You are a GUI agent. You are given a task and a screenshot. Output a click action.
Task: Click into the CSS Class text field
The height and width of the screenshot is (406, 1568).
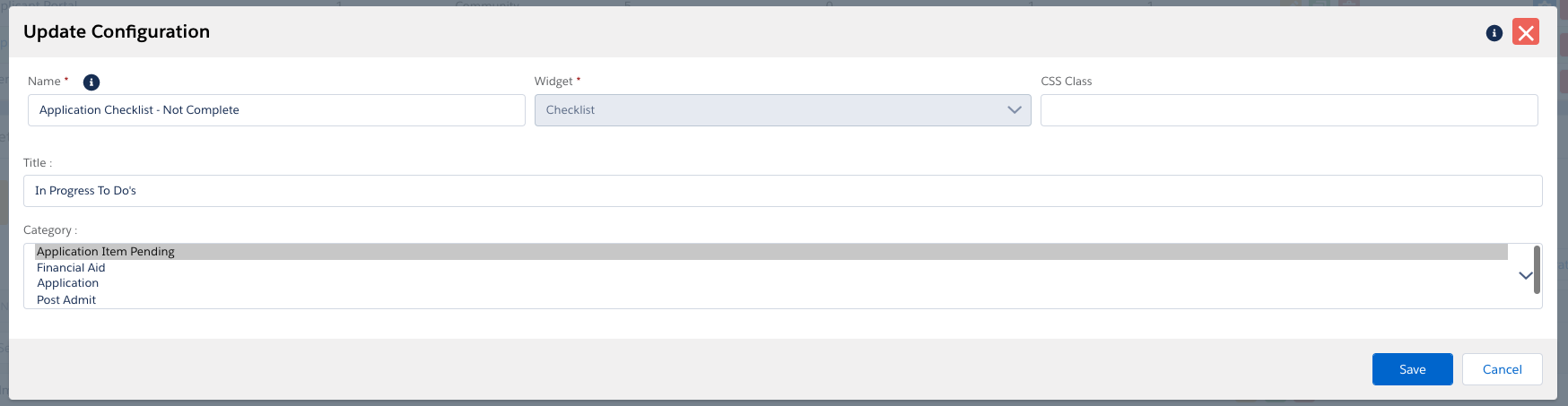point(1288,110)
